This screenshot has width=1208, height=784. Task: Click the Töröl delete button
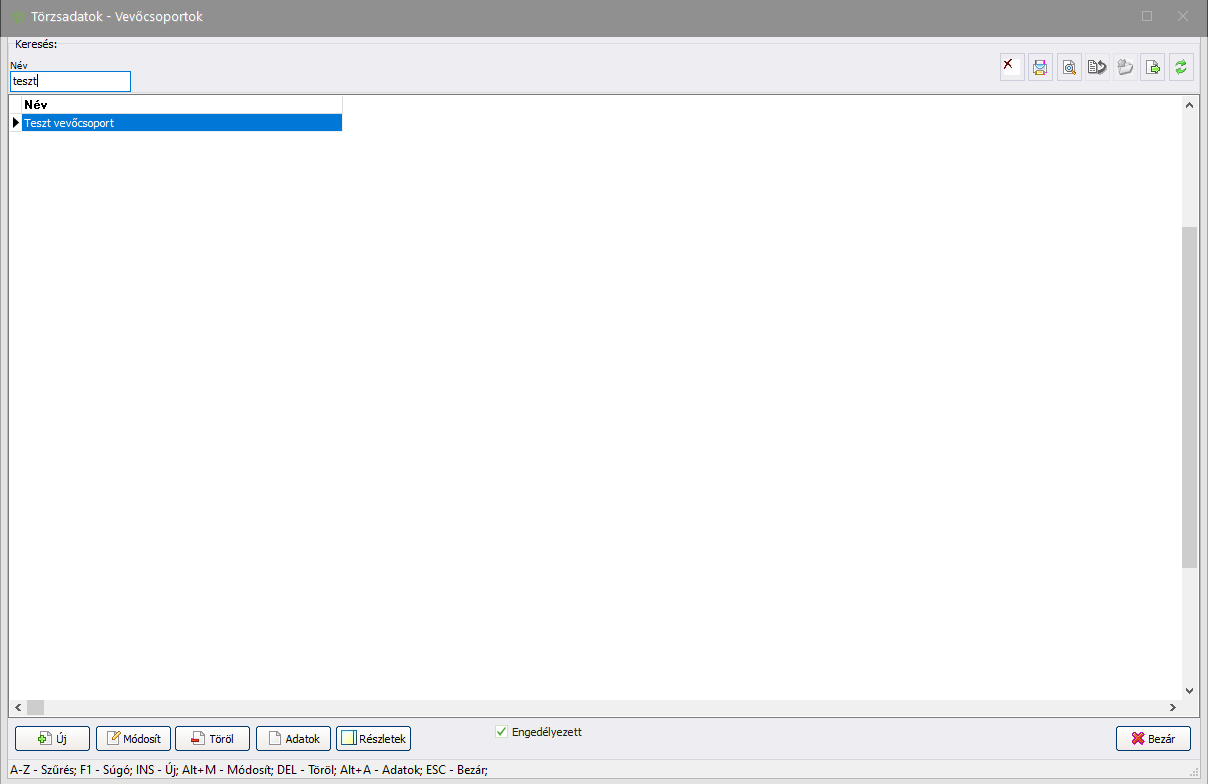pos(212,738)
